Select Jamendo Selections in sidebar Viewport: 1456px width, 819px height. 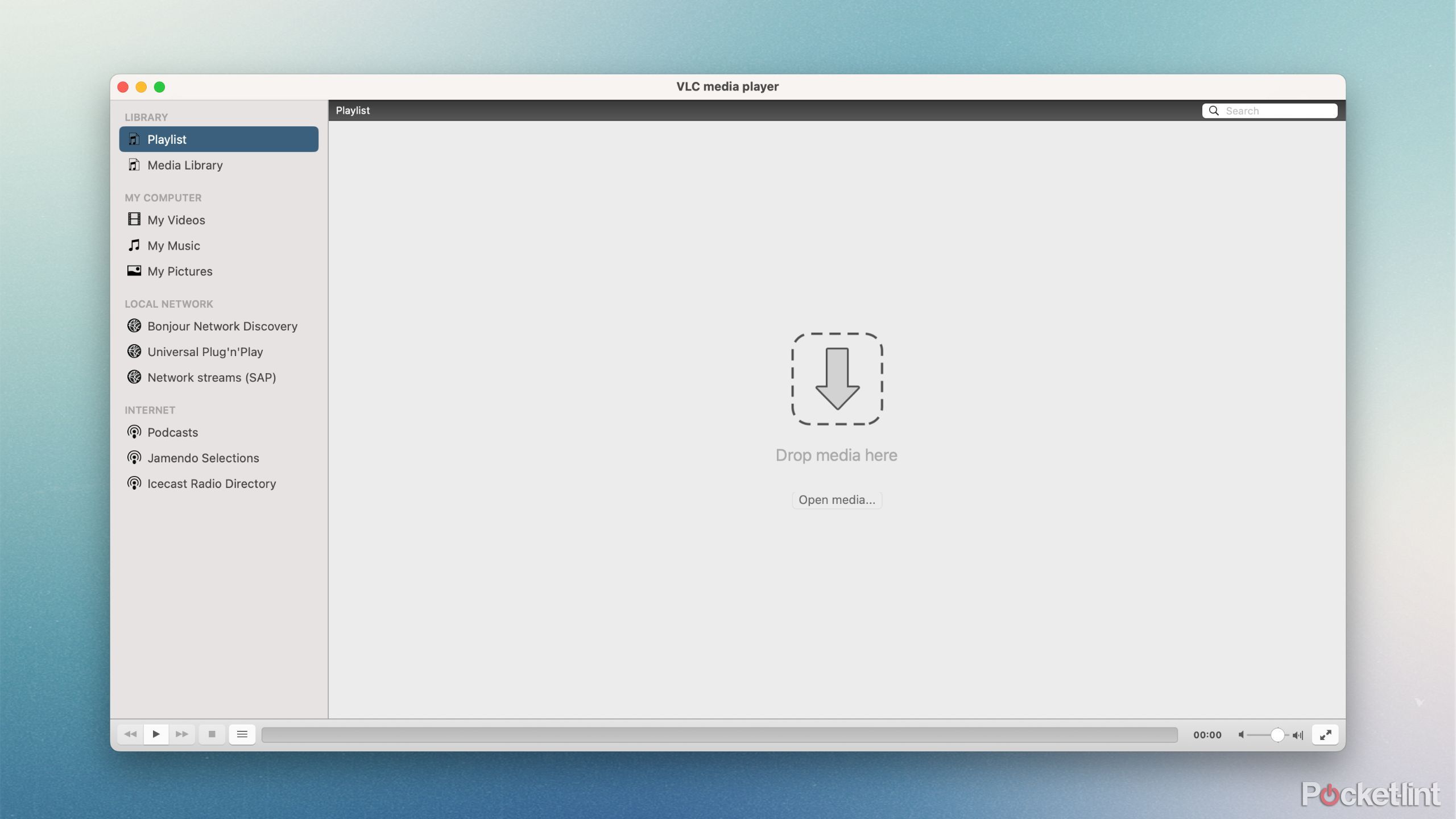click(x=203, y=458)
